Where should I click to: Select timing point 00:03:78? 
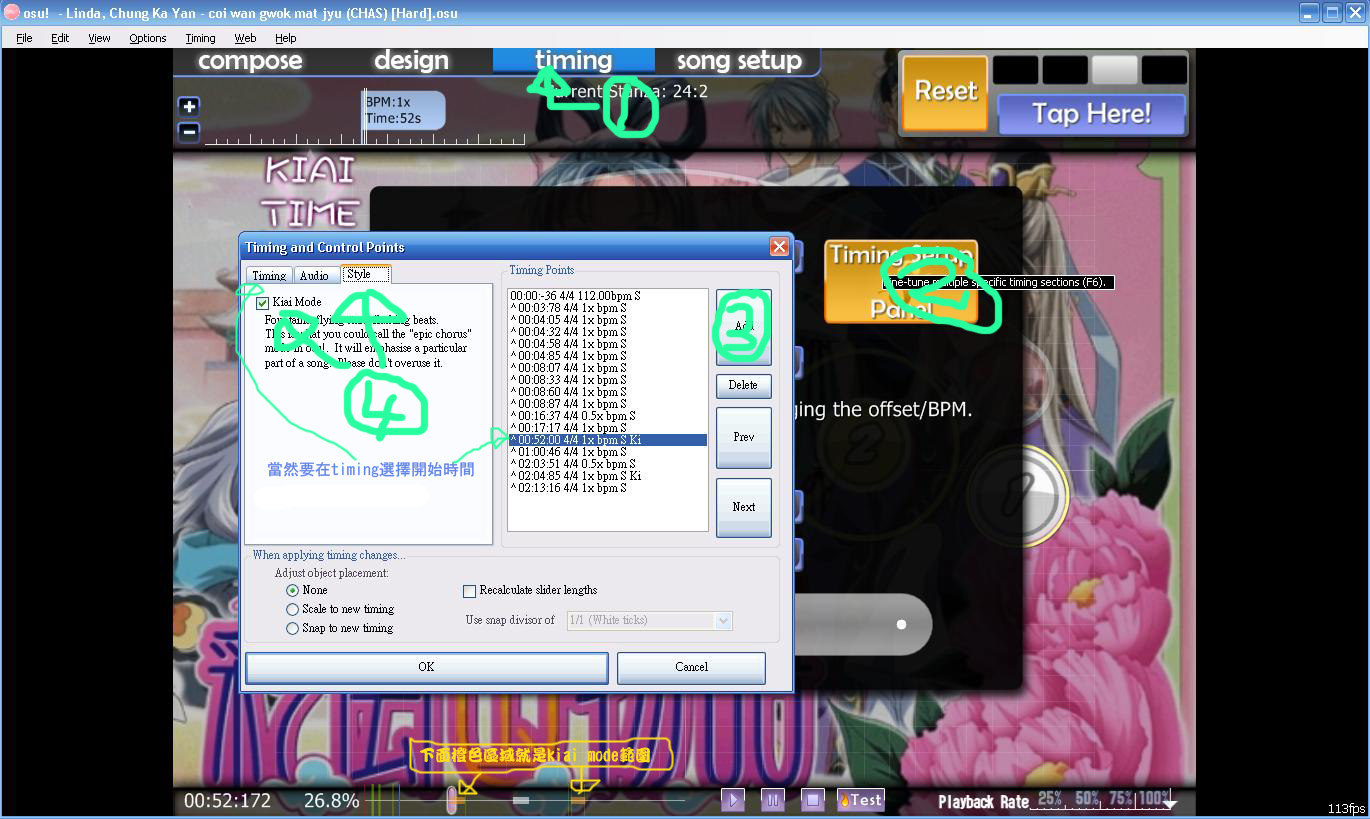607,308
